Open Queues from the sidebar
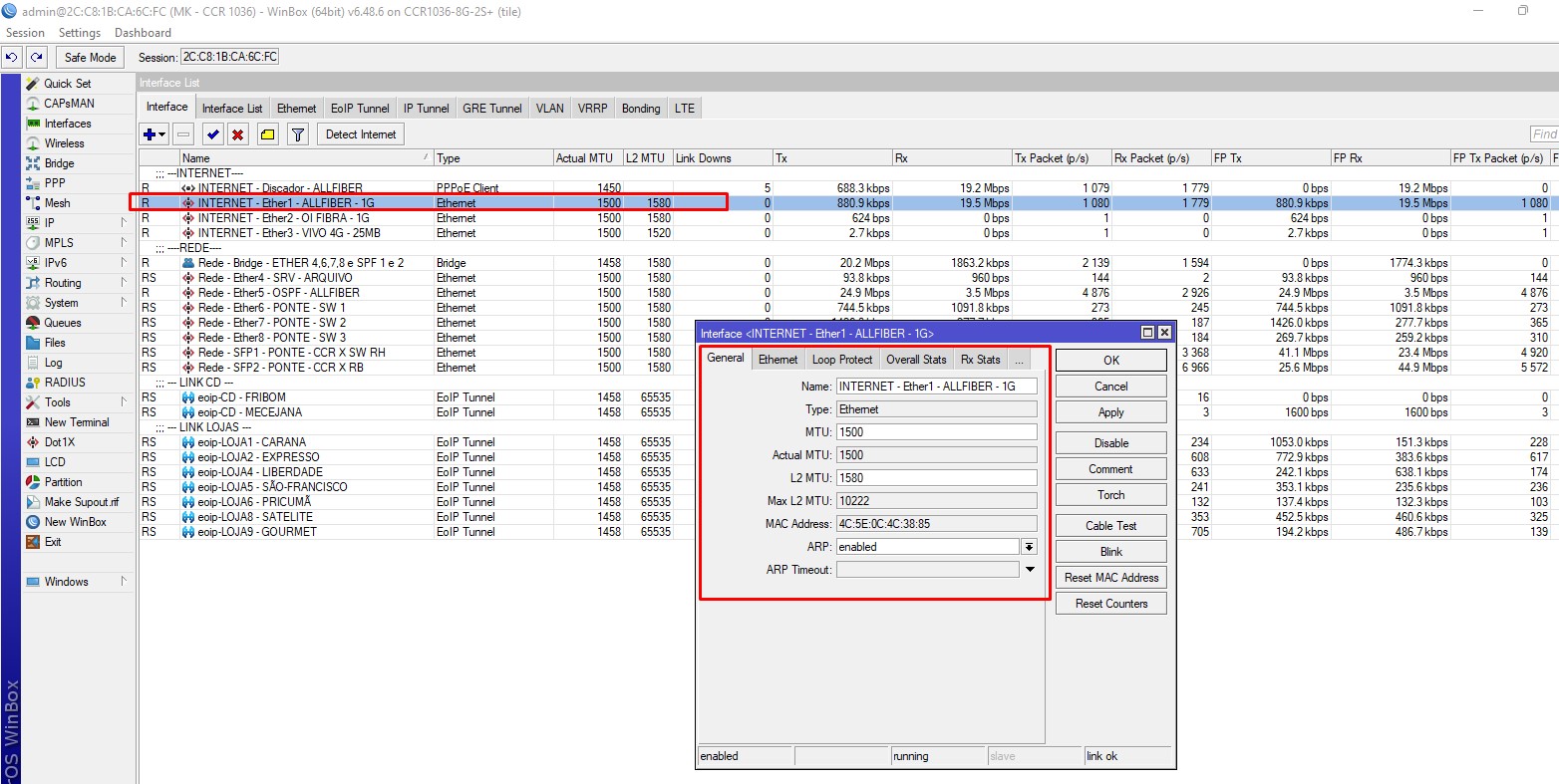Viewport: 1559px width, 784px height. 62,323
